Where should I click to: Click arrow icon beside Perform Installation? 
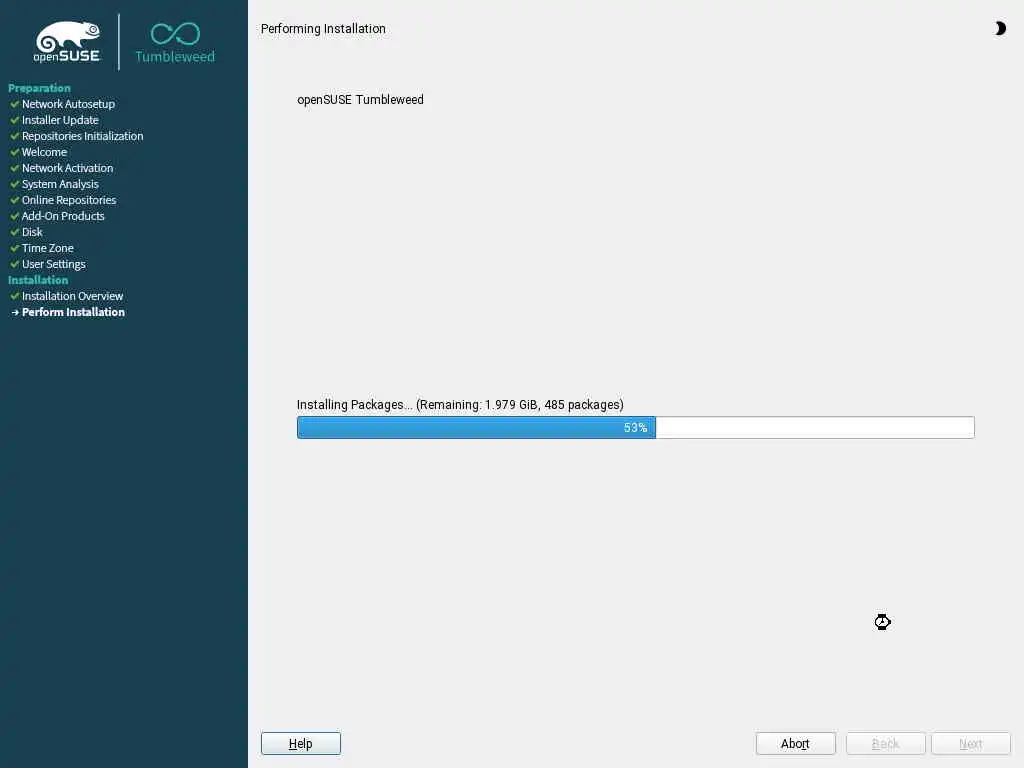click(x=15, y=312)
